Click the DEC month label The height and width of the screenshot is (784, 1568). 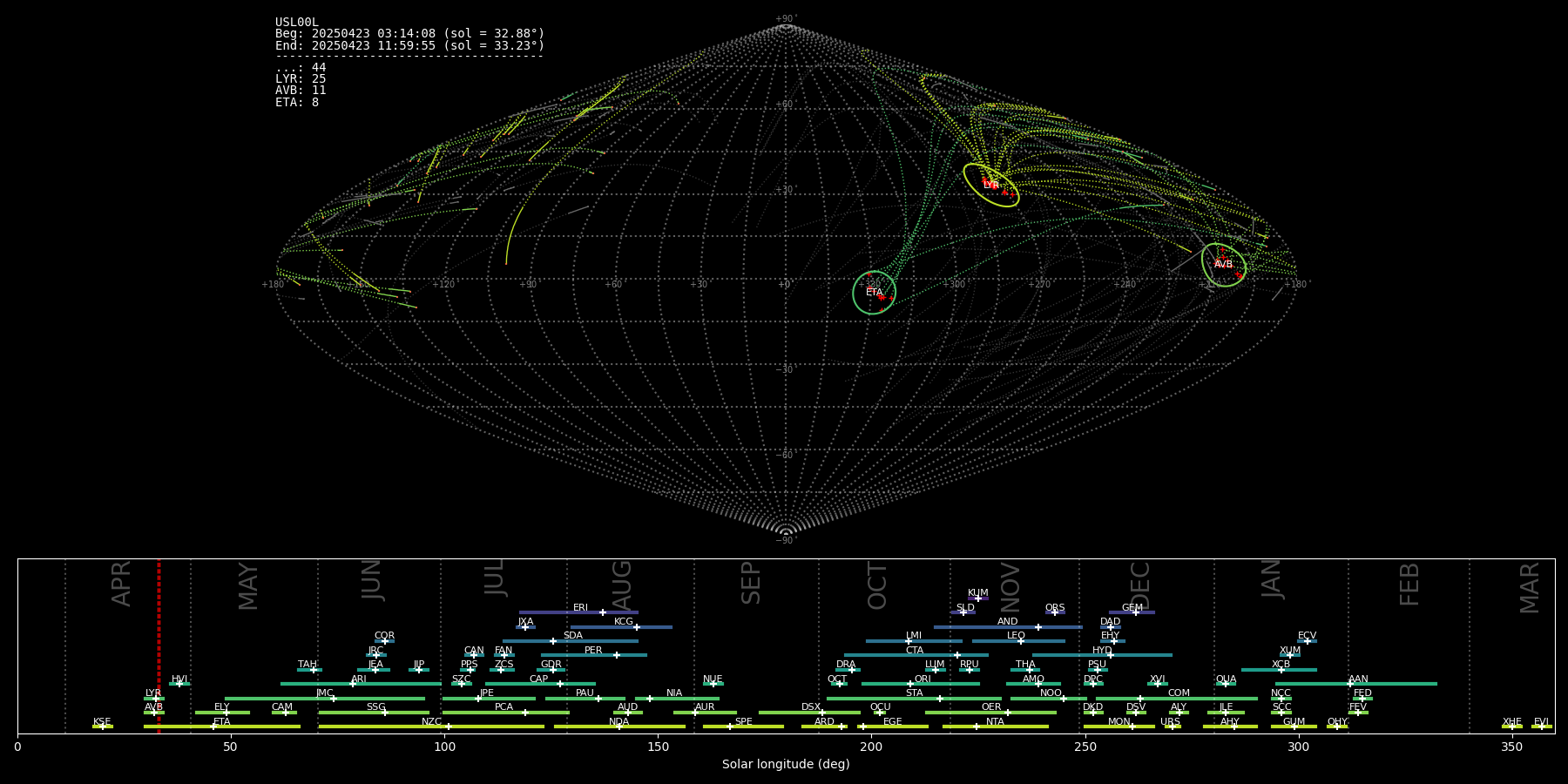click(x=1140, y=585)
